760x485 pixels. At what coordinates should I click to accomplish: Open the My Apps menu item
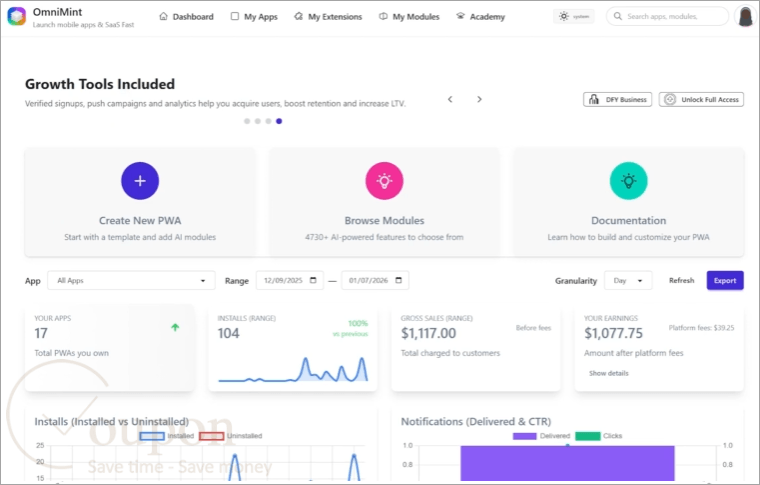[254, 16]
